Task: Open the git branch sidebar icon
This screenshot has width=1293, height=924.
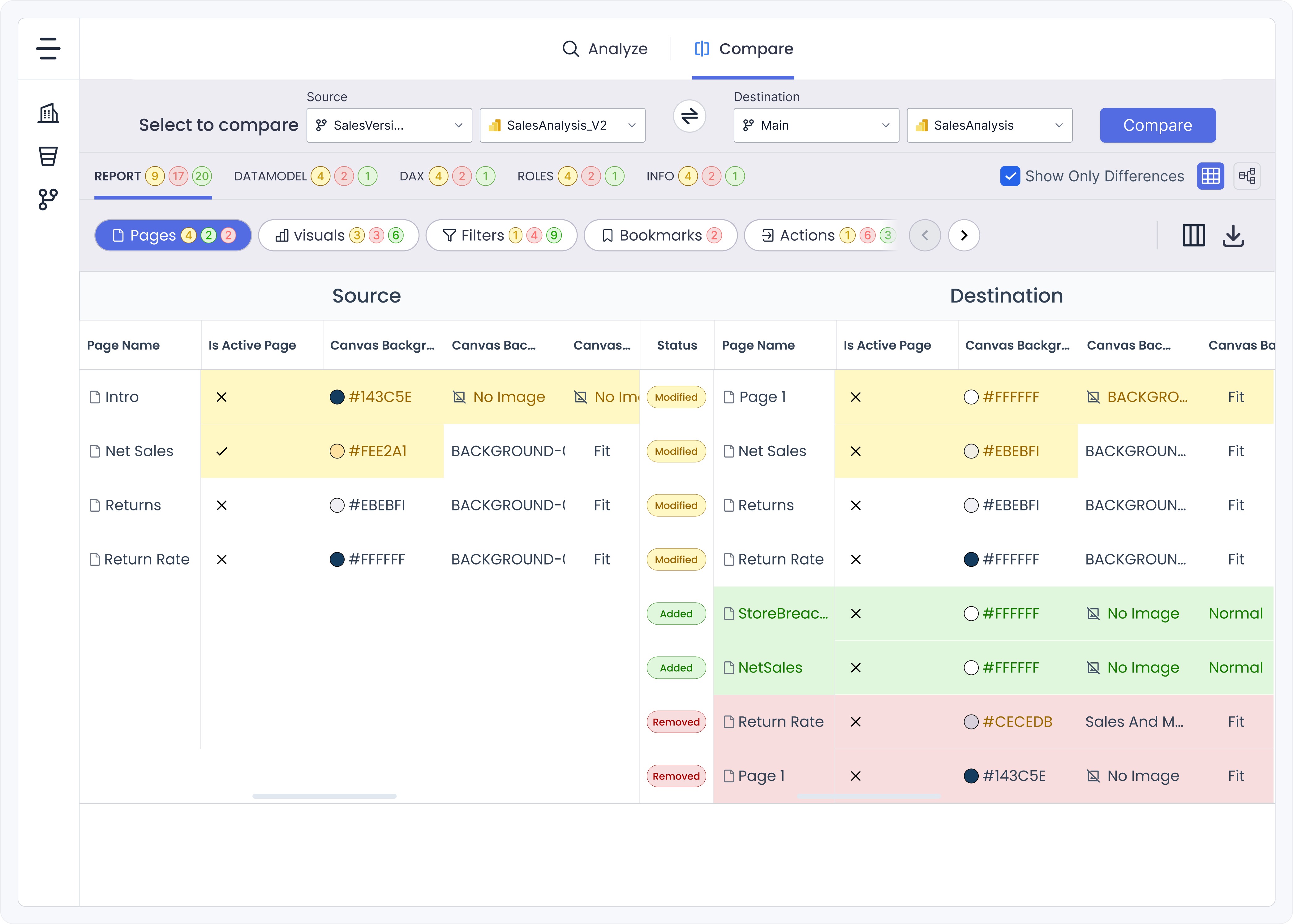Action: (48, 199)
